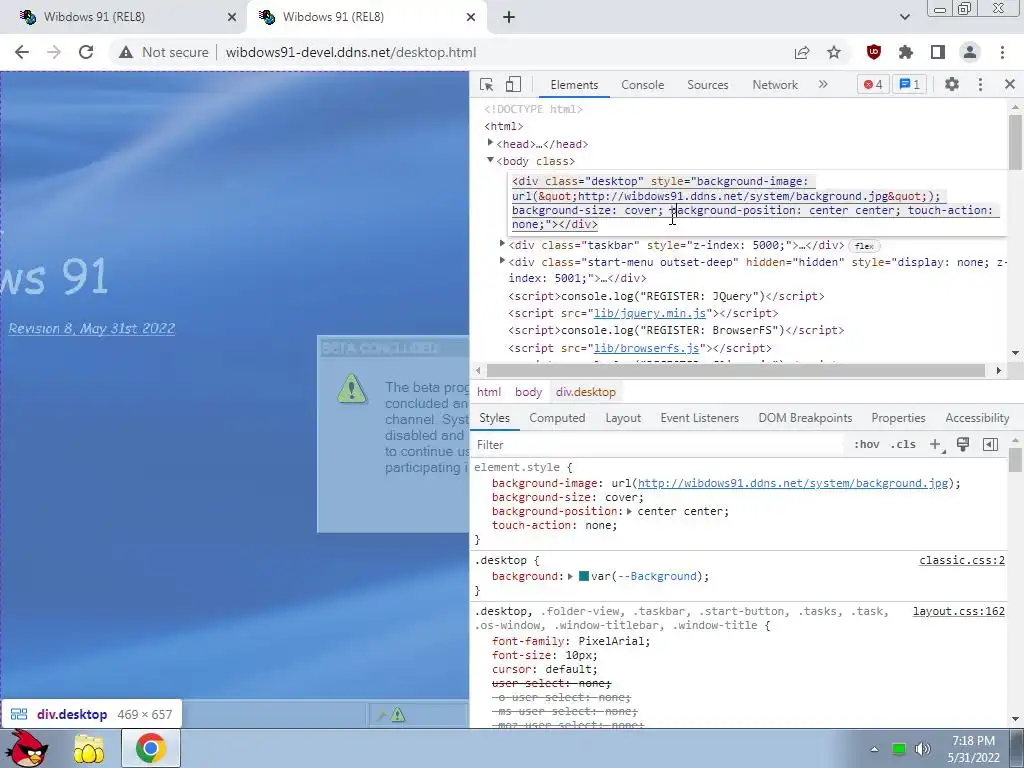Toggle the Chrome side panel icon

(x=938, y=52)
